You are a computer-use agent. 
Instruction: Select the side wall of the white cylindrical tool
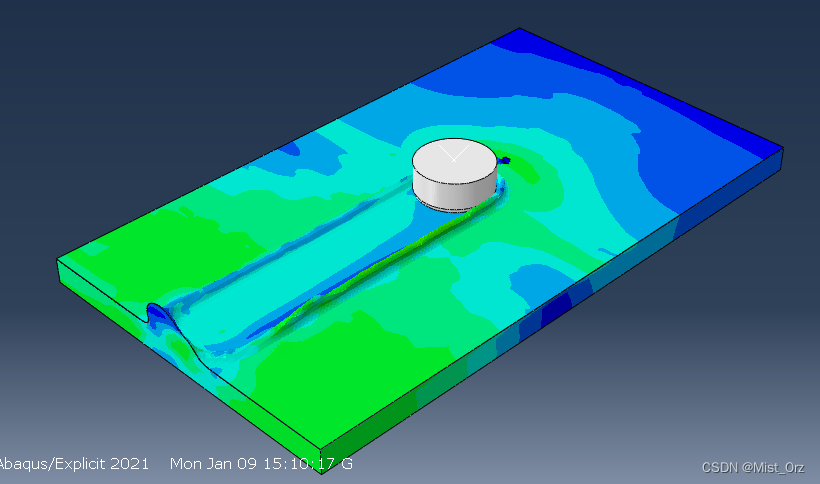[x=455, y=190]
